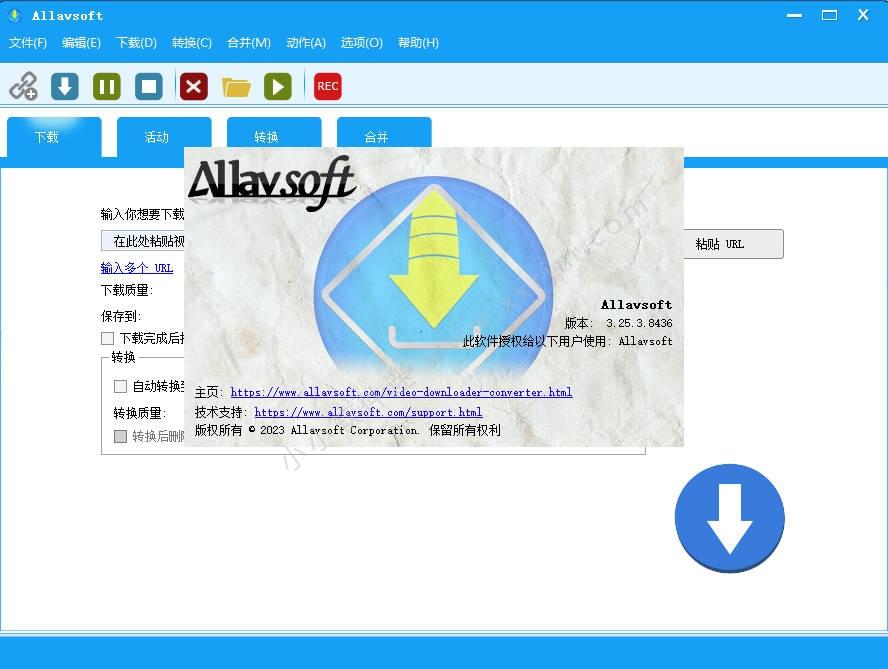
Task: Click the large blue download circle button
Action: [729, 518]
